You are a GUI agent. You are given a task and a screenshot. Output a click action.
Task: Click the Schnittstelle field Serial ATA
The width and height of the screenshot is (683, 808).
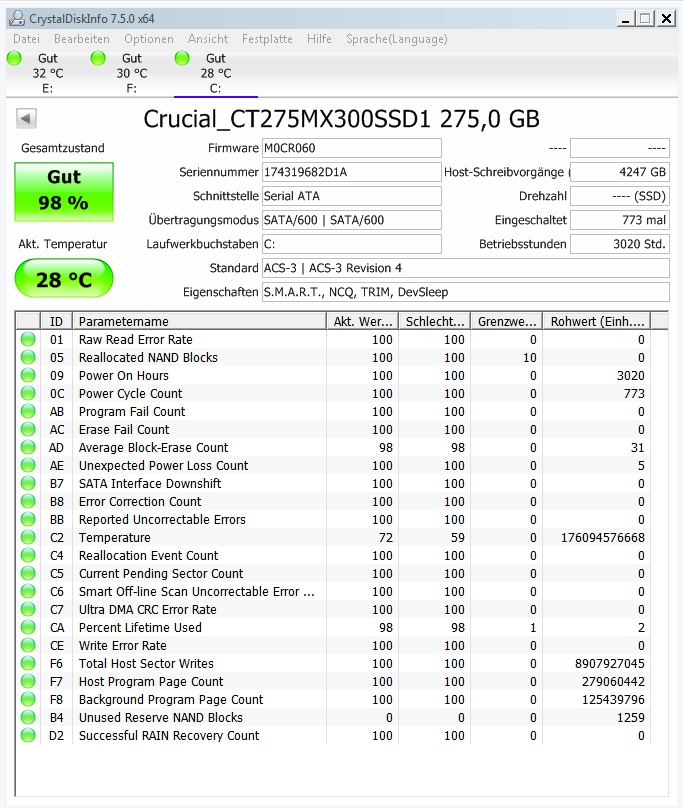click(x=352, y=196)
